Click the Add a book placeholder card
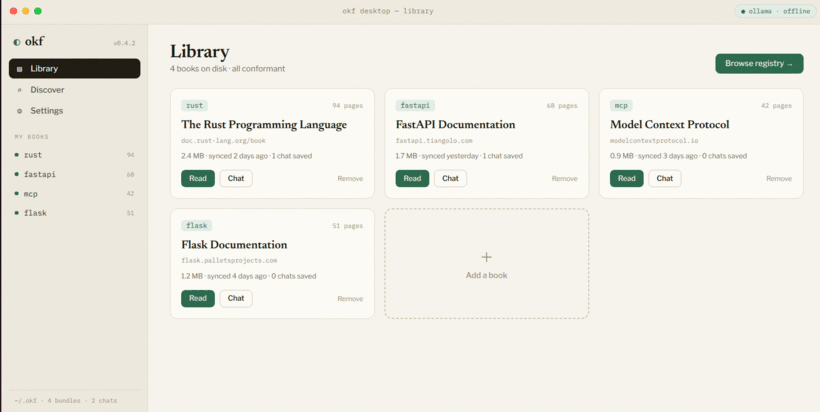Screen dimensions: 820x412 pos(486,264)
